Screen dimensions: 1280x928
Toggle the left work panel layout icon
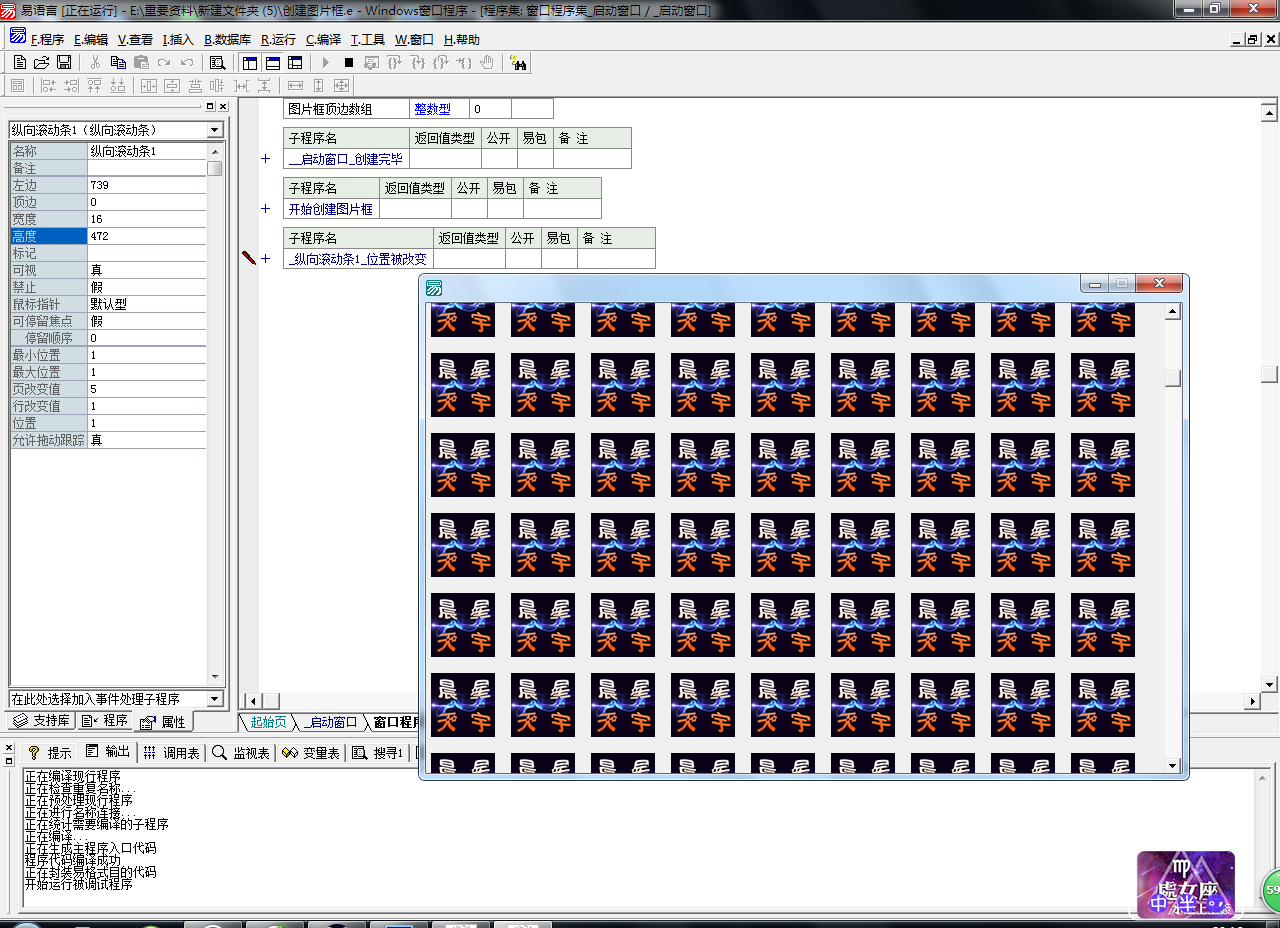click(250, 62)
